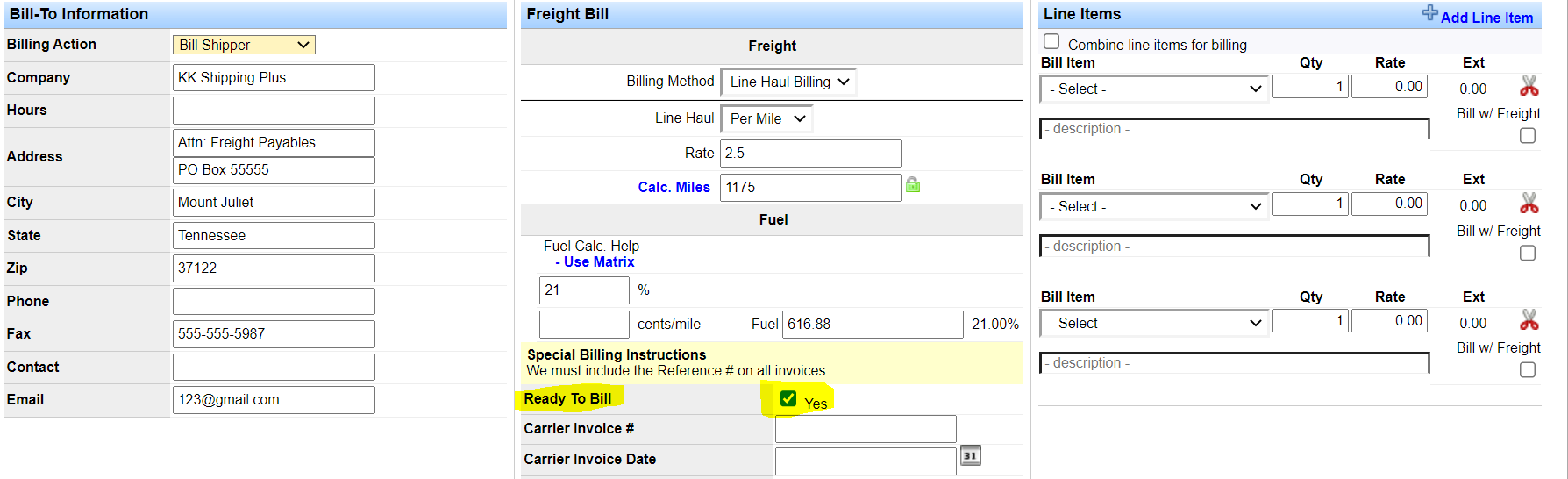Click the empty Hours input field

click(274, 111)
